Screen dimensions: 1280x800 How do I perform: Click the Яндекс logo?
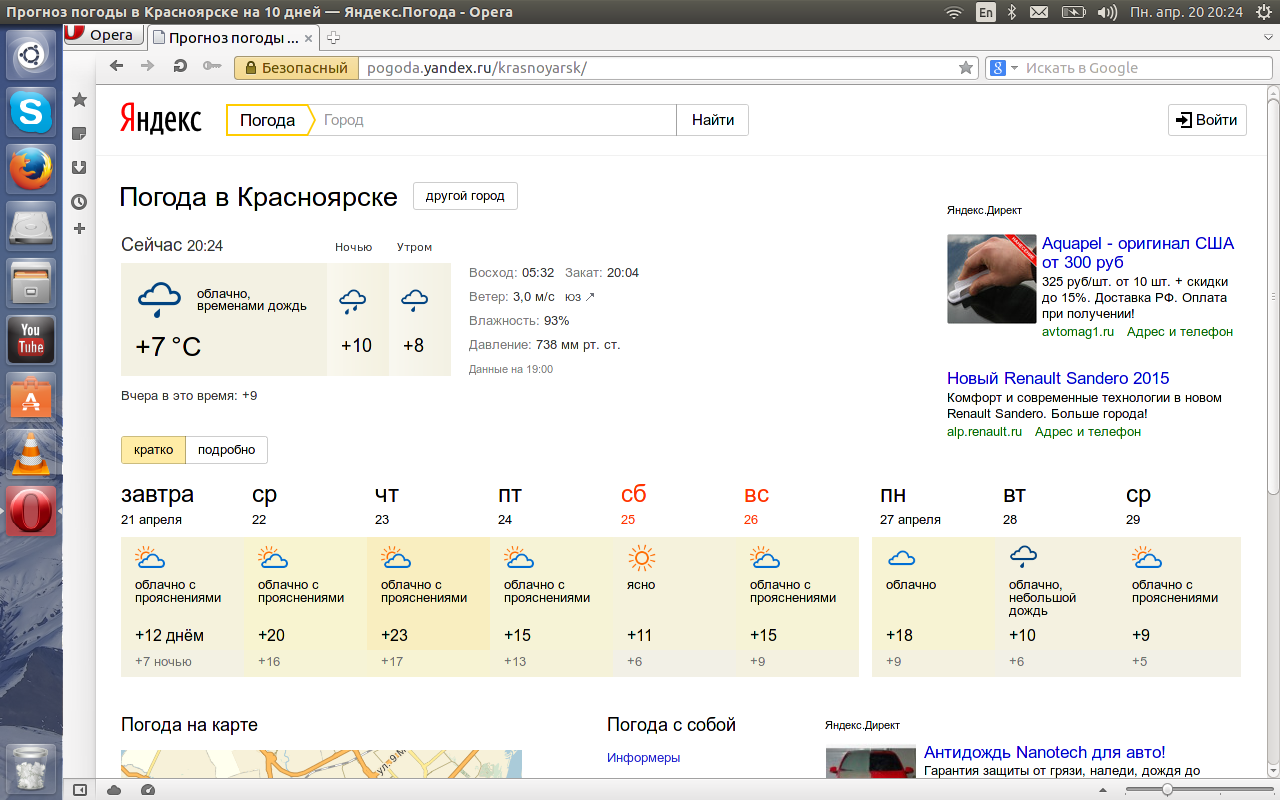point(160,119)
